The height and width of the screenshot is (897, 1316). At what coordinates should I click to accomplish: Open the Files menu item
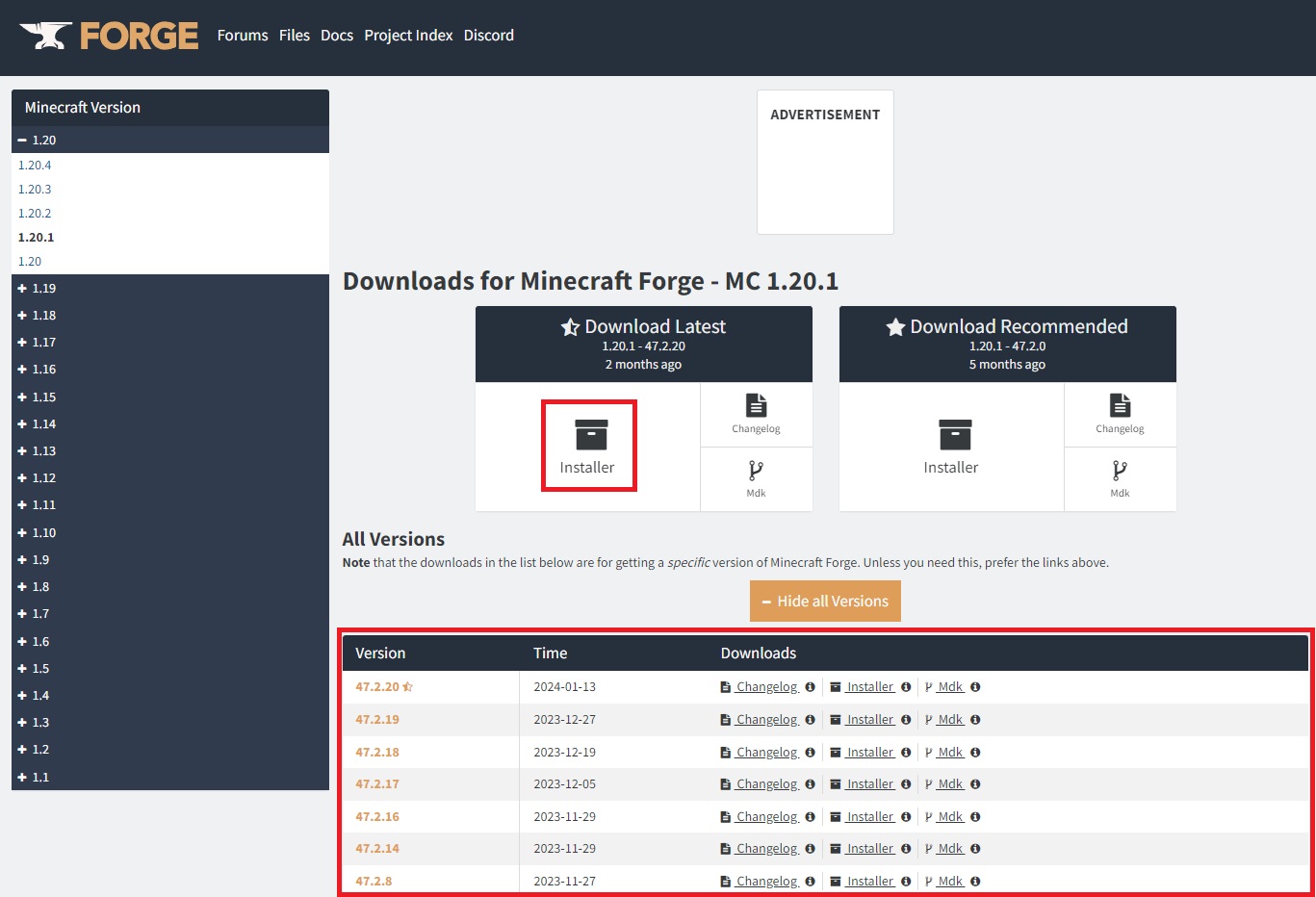[295, 36]
